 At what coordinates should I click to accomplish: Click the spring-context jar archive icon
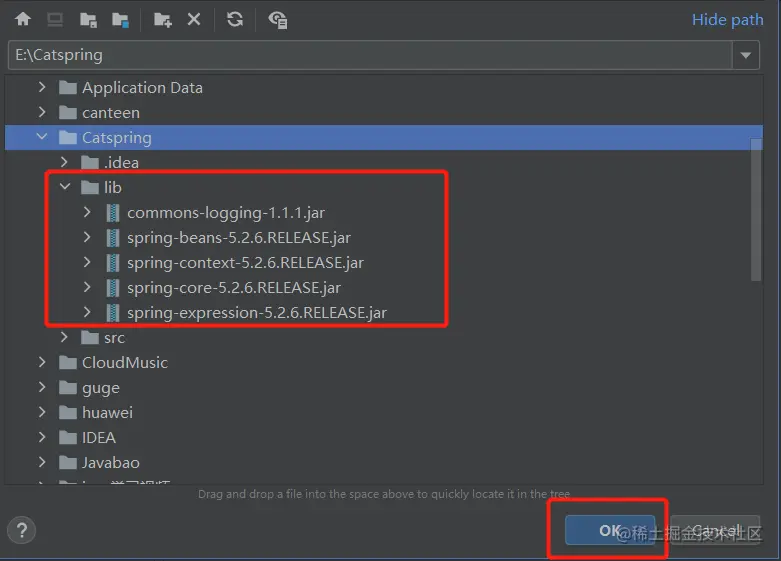click(x=113, y=263)
